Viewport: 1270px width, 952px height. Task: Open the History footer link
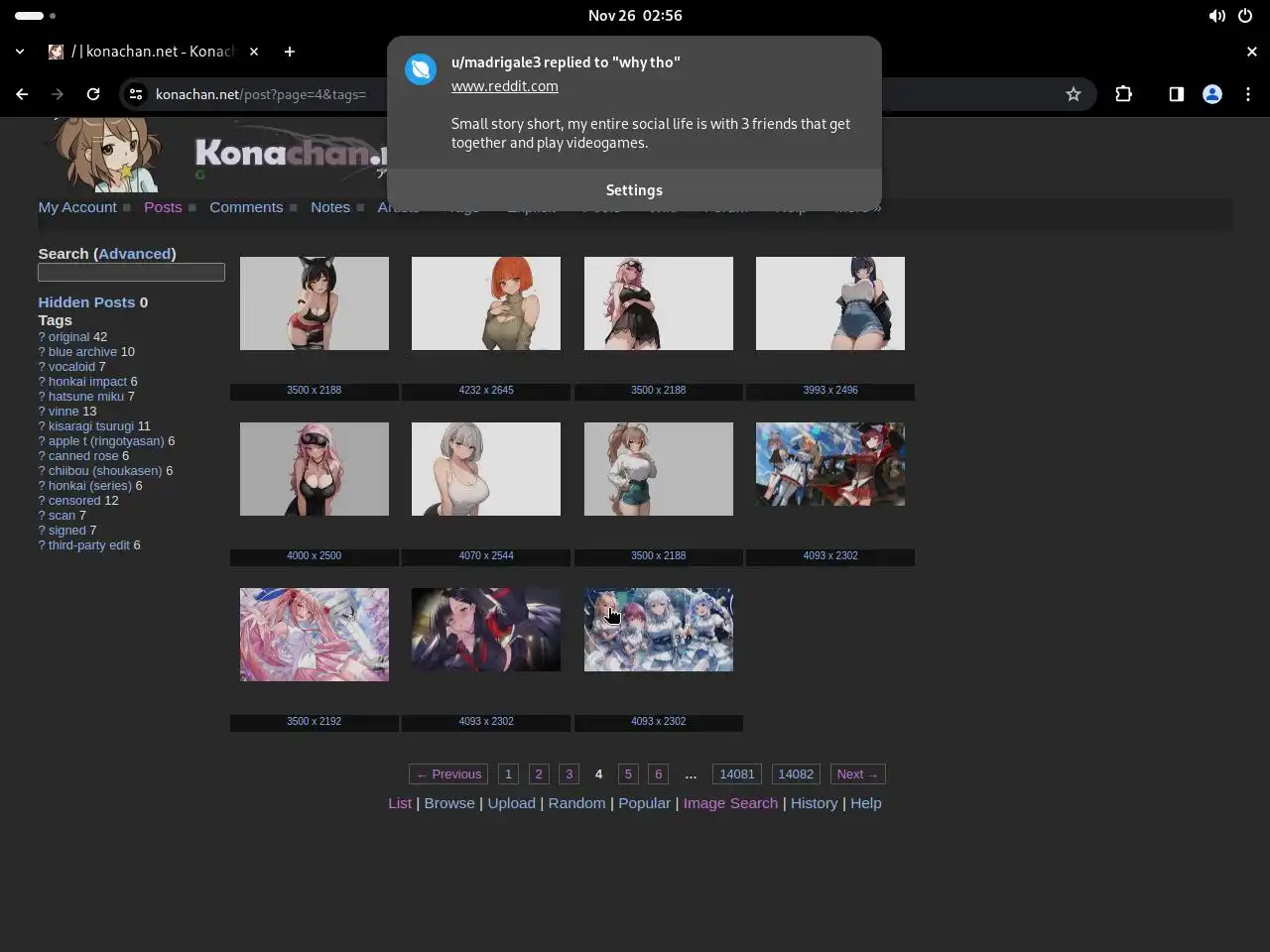click(815, 803)
